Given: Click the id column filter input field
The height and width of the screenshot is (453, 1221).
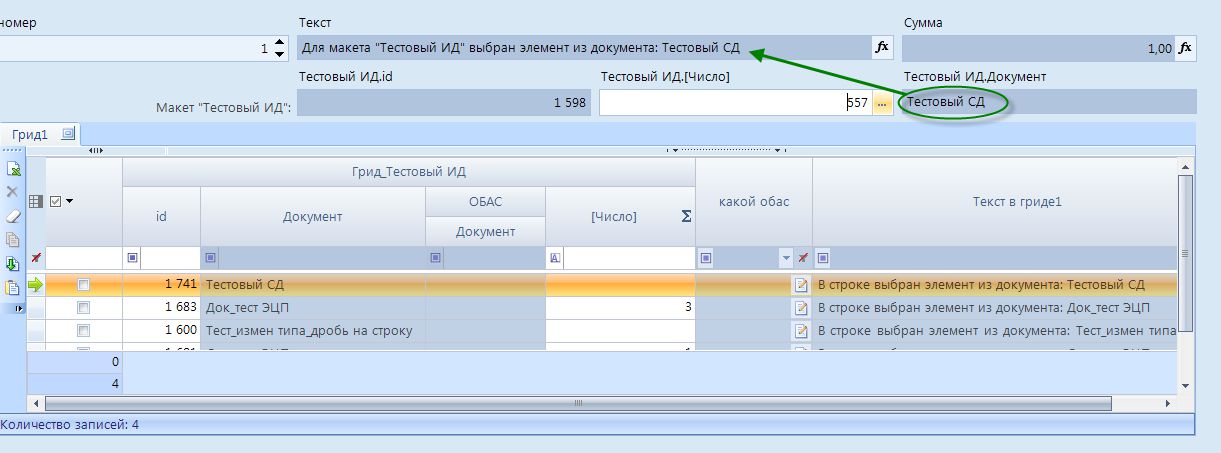Looking at the screenshot, I should (x=170, y=259).
